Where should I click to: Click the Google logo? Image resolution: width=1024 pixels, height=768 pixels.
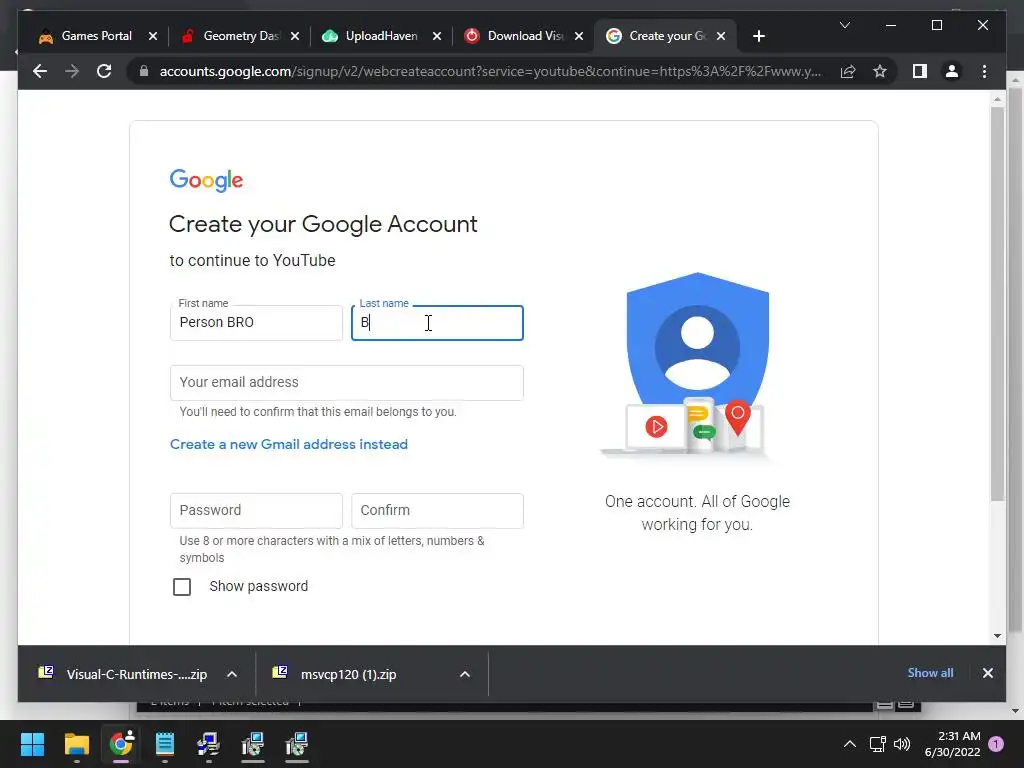(x=206, y=180)
